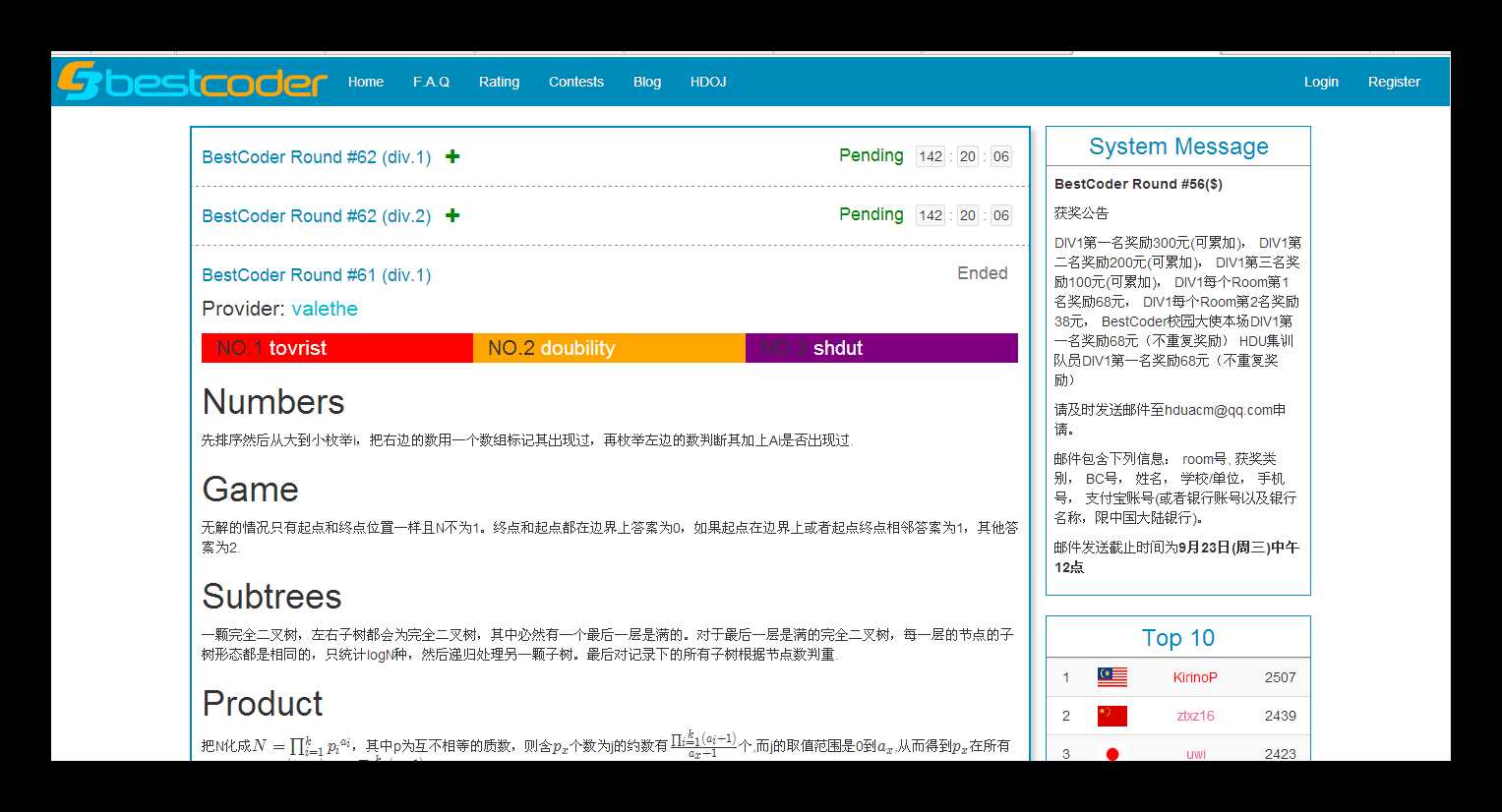Open NO.3 winner shdut's profile
This screenshot has width=1502, height=812.
click(838, 348)
